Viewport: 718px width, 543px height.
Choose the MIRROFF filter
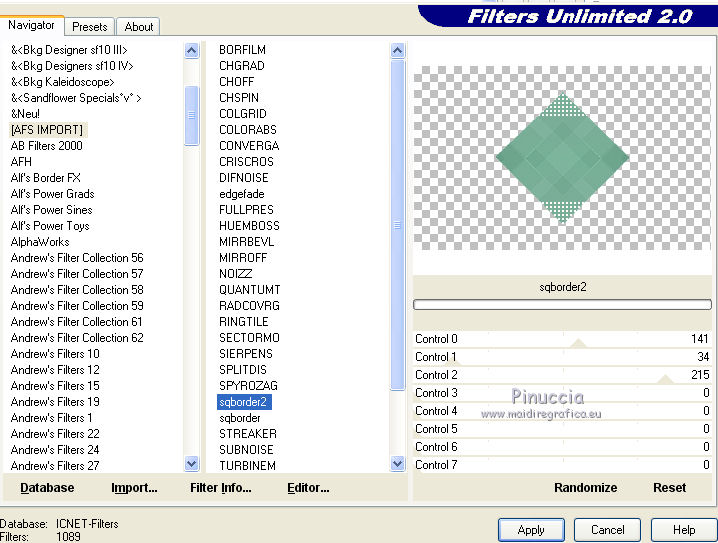[x=243, y=258]
